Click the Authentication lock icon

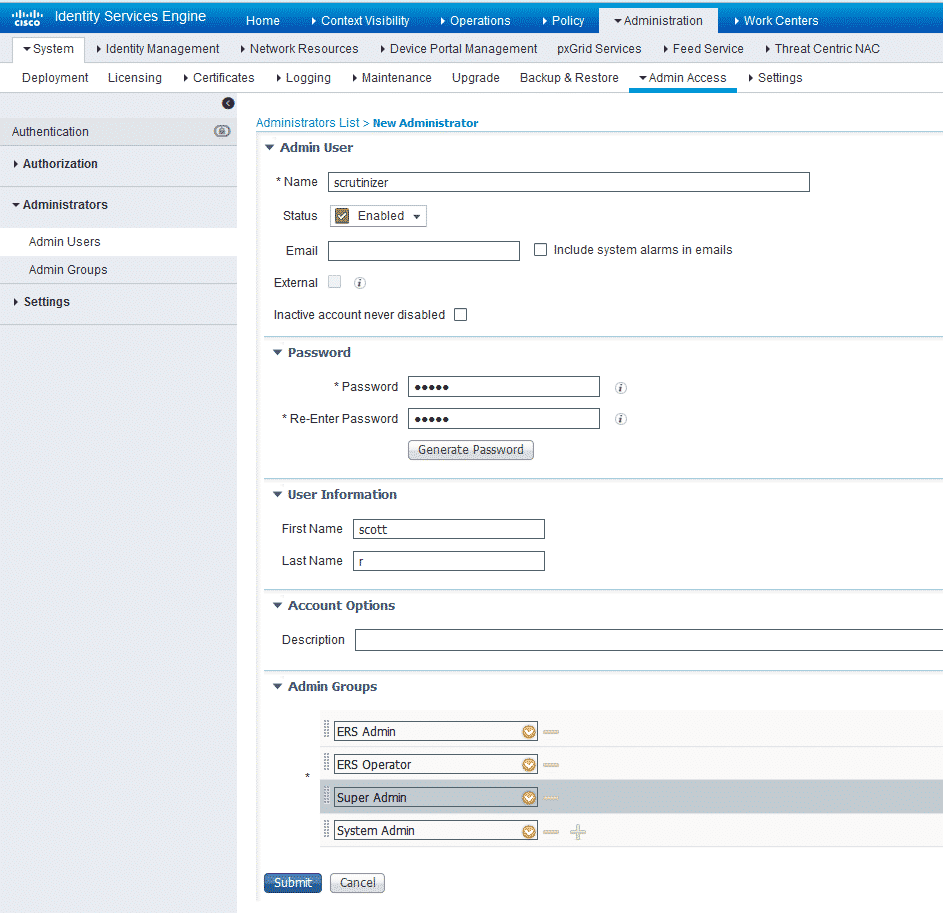[x=222, y=131]
